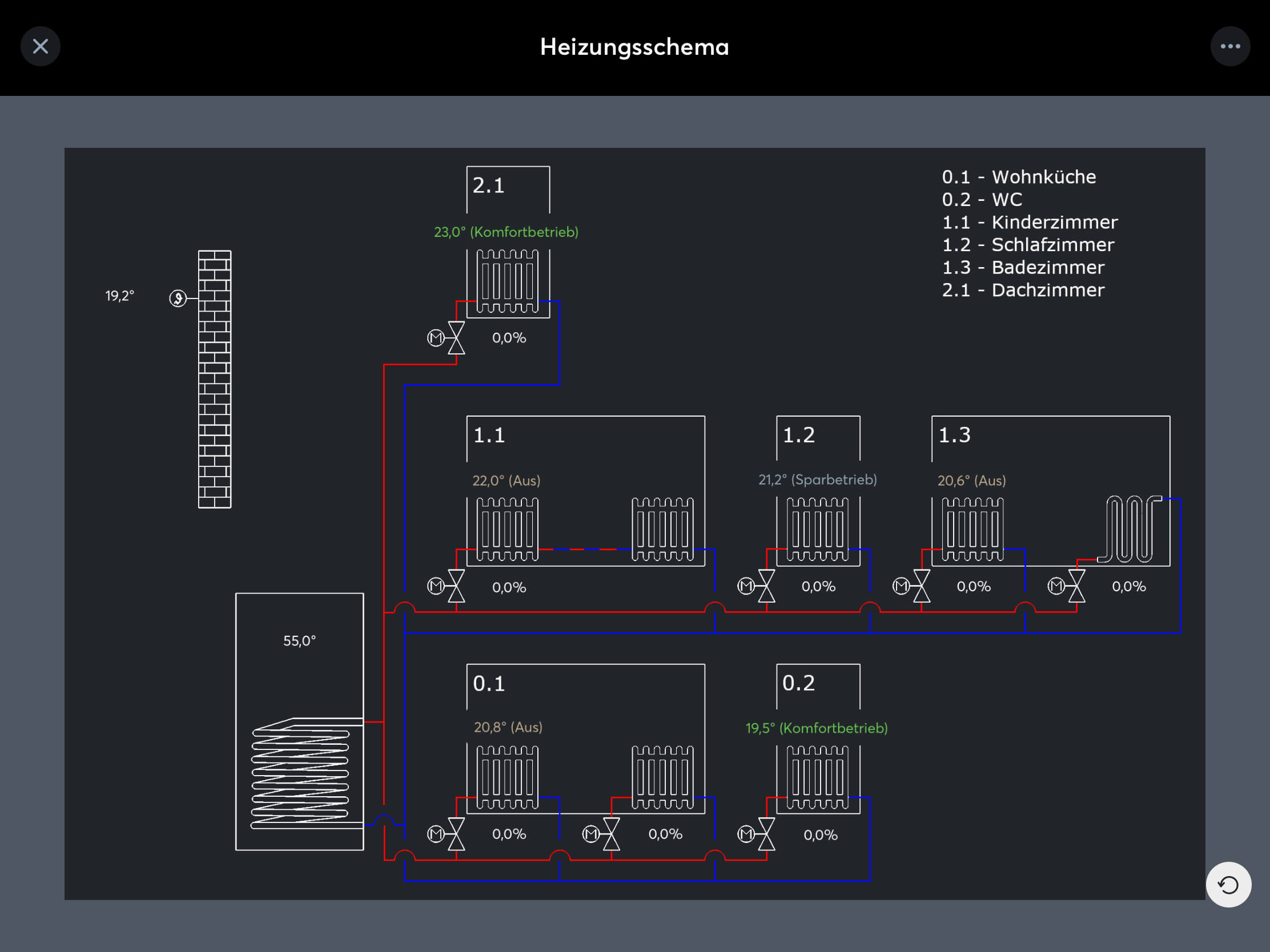Tap the radiator in room 2.1
This screenshot has width=1270, height=952.
click(508, 282)
